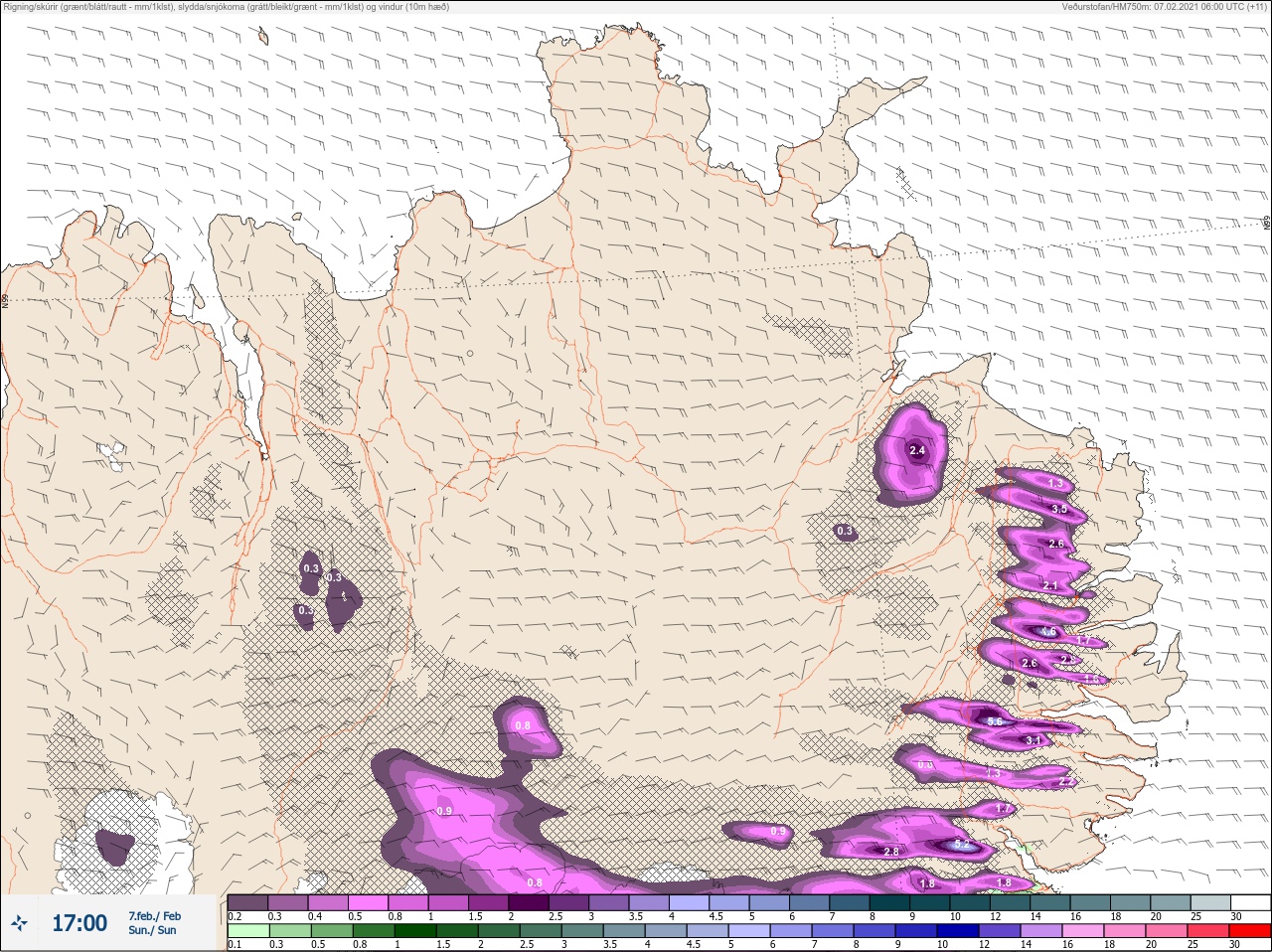The width and height of the screenshot is (1272, 952).
Task: Click the 17:00 forecast time display
Action: pyautogui.click(x=79, y=923)
